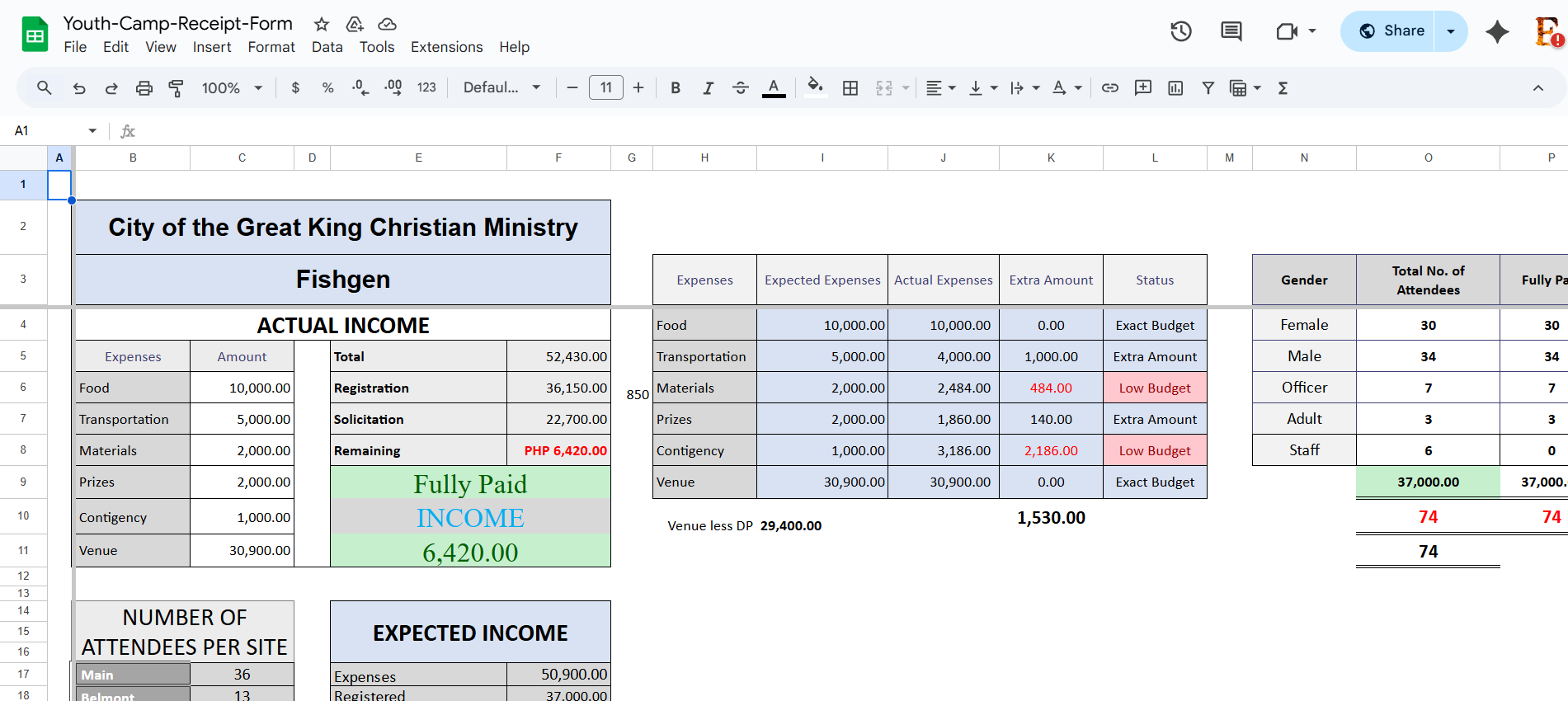Pick a cell fill color
The image size is (1568, 701).
pos(816,87)
